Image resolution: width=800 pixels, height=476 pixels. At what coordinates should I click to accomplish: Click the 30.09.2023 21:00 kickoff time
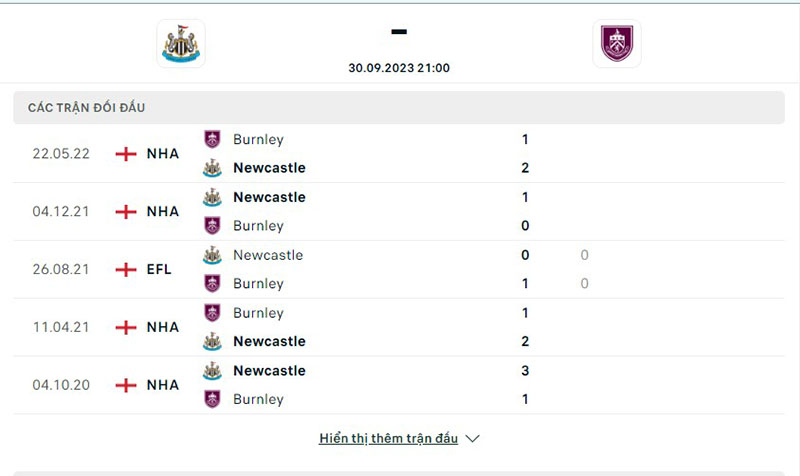click(399, 68)
